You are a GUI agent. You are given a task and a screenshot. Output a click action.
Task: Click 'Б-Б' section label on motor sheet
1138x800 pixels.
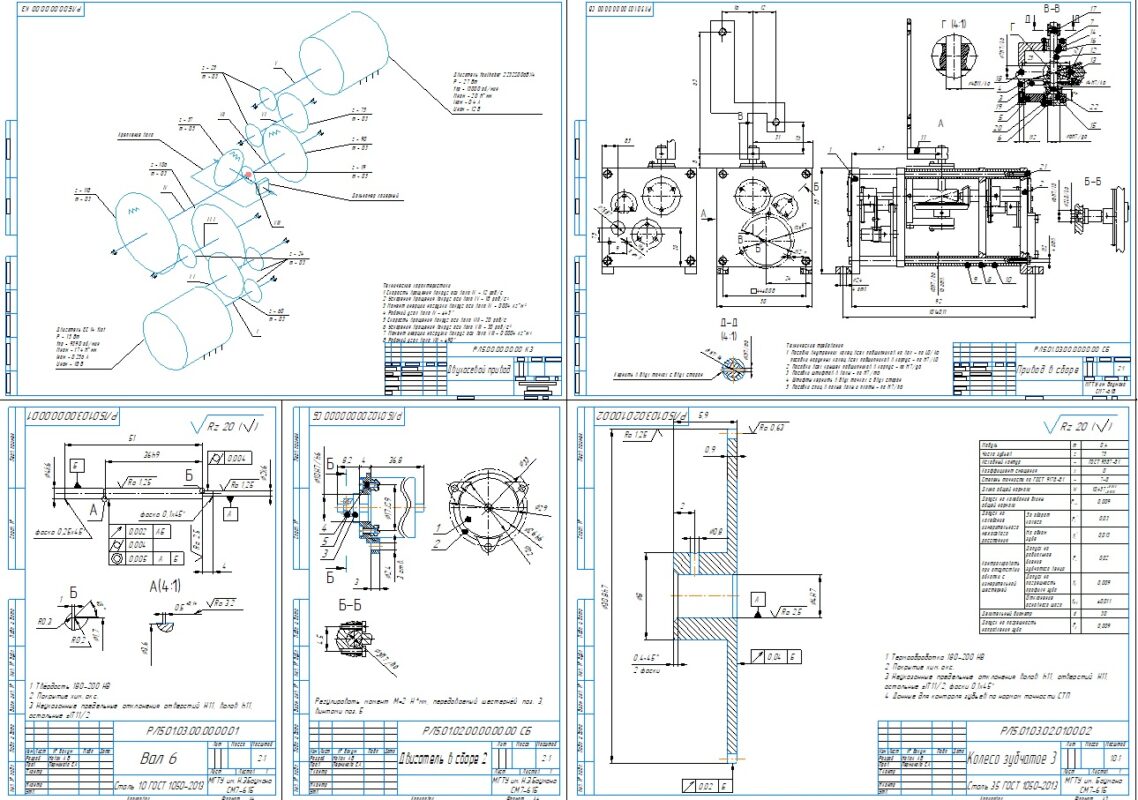click(x=350, y=604)
